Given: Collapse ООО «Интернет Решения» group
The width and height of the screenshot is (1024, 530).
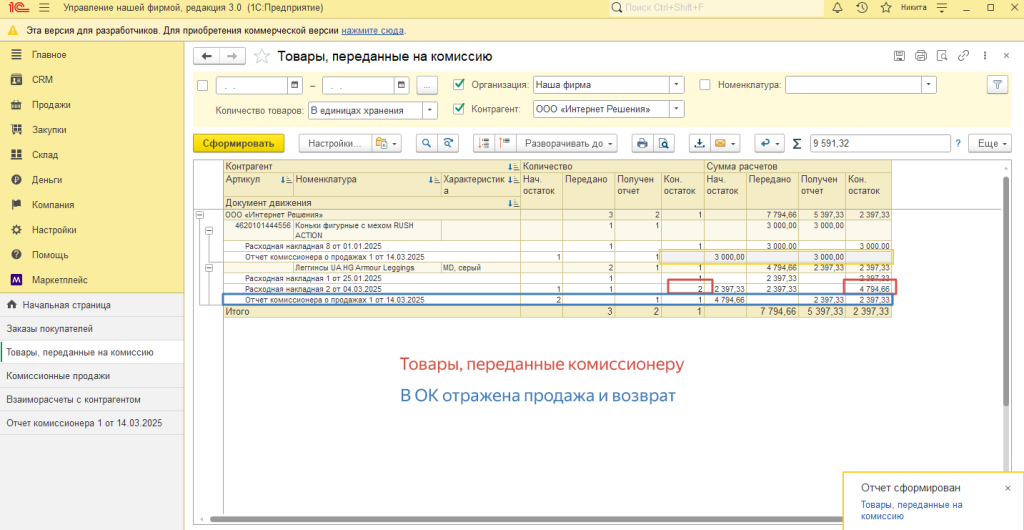Looking at the screenshot, I should tap(201, 215).
